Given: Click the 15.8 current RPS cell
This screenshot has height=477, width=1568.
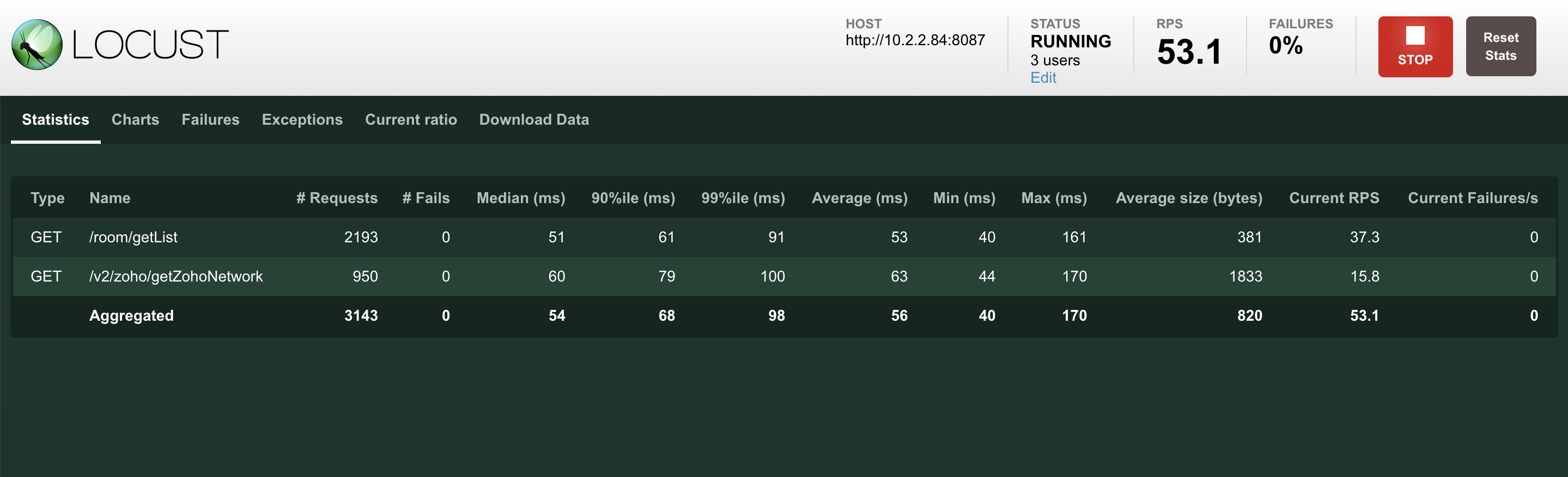Looking at the screenshot, I should [1365, 277].
